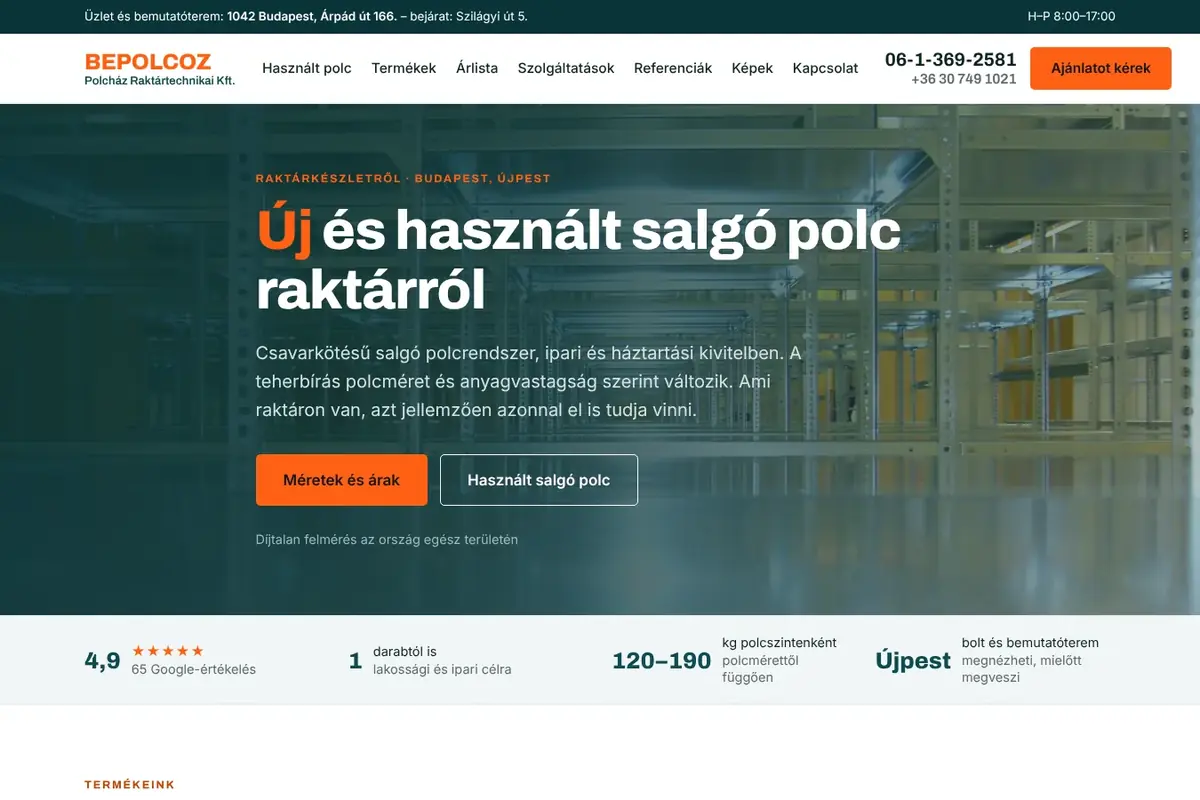
Task: Click the bejárat: Szilágyi út 5. text
Action: pos(470,16)
